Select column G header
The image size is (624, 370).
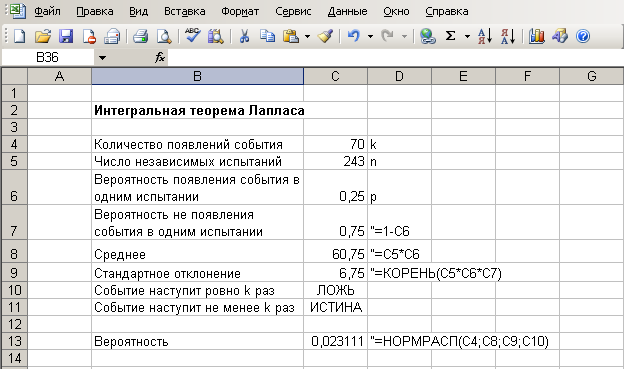592,76
